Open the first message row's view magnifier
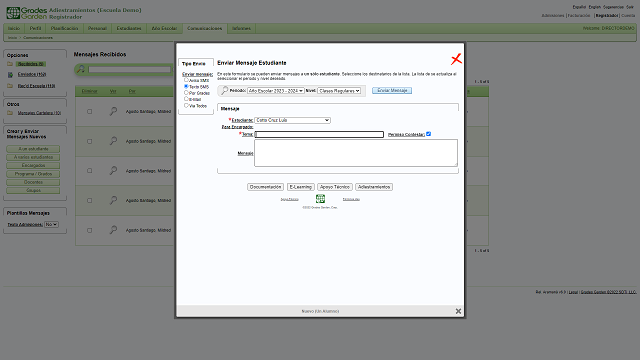 [113, 111]
